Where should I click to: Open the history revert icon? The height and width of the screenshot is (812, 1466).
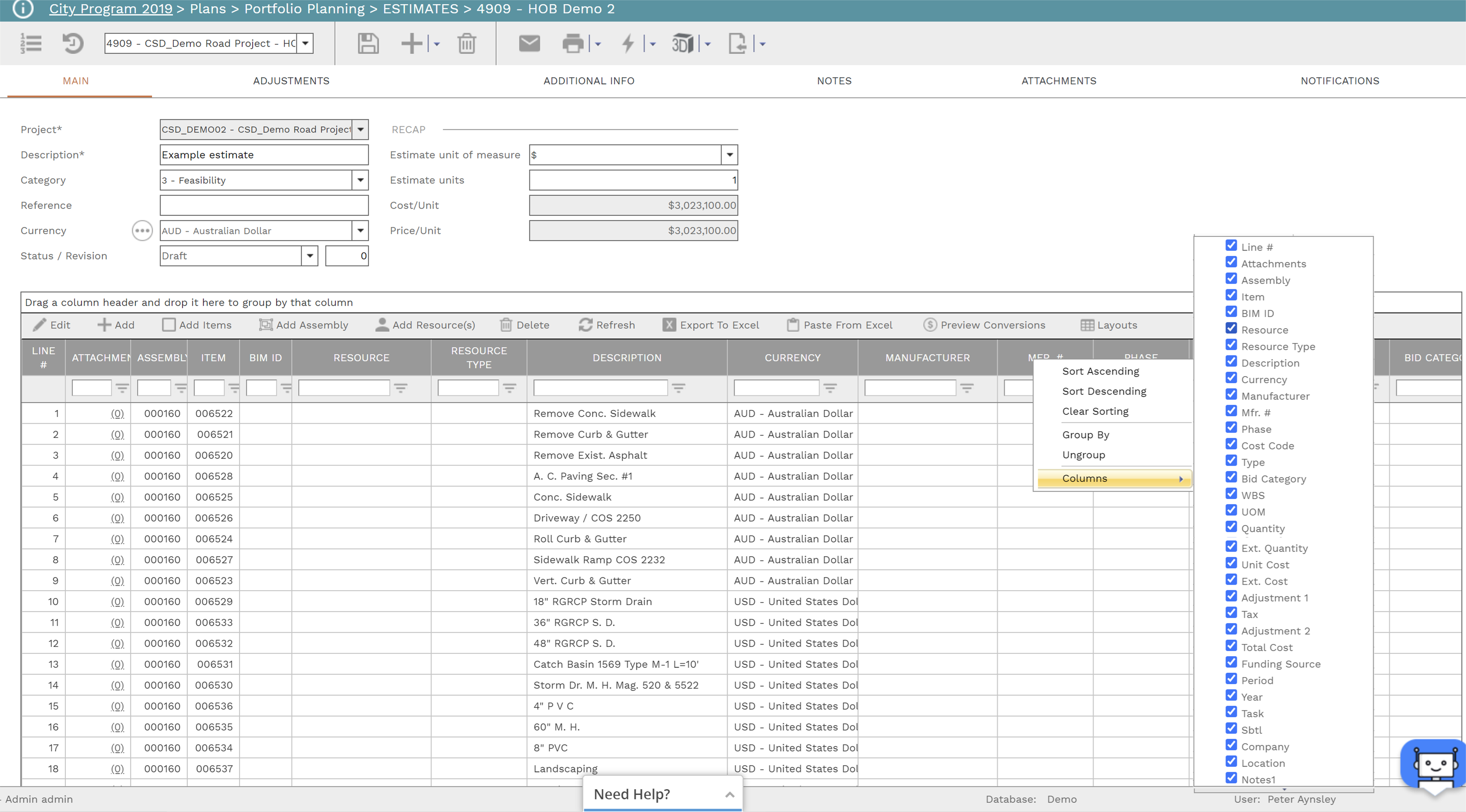73,43
